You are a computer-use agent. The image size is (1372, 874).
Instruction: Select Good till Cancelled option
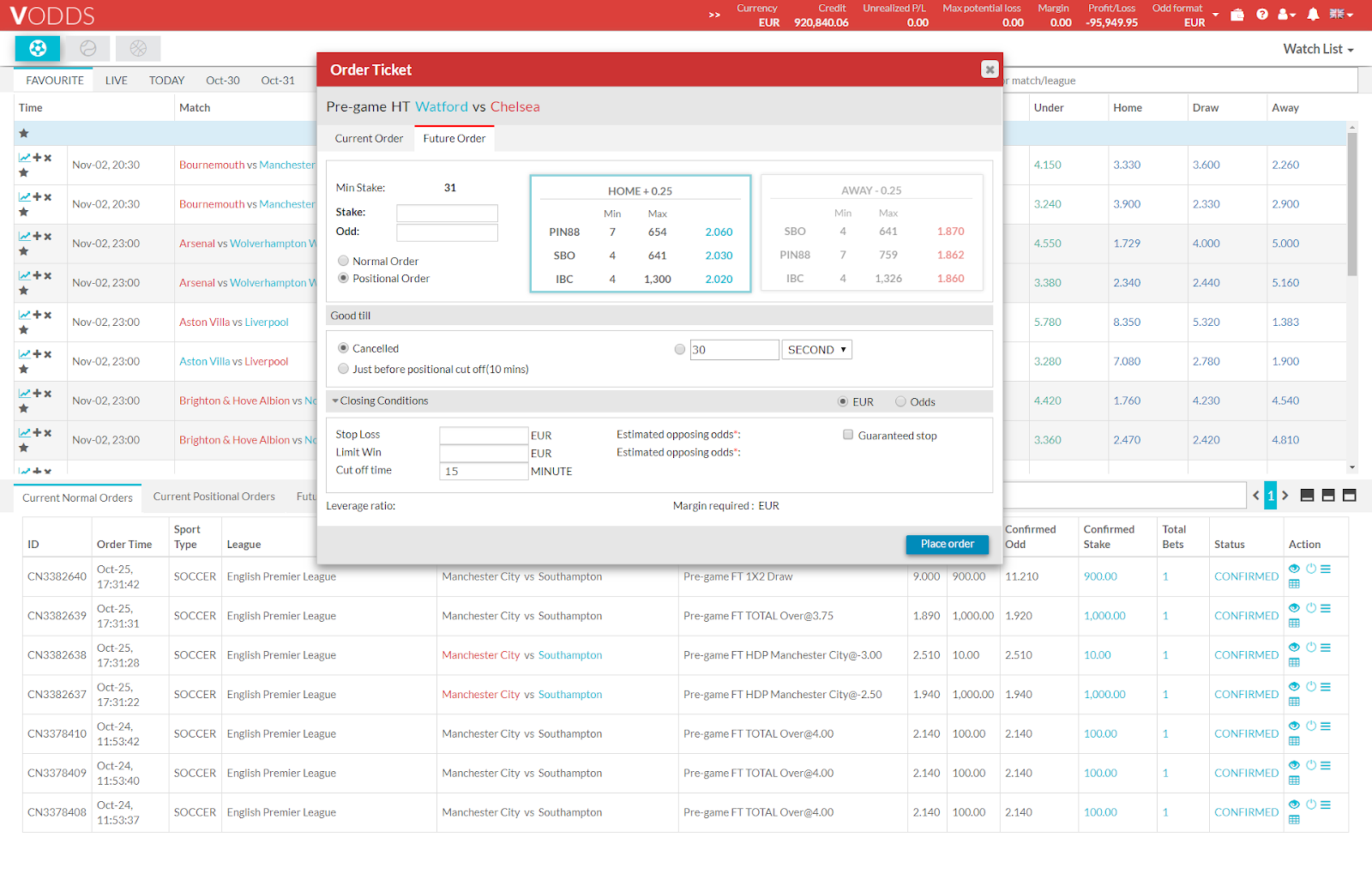[x=343, y=348]
